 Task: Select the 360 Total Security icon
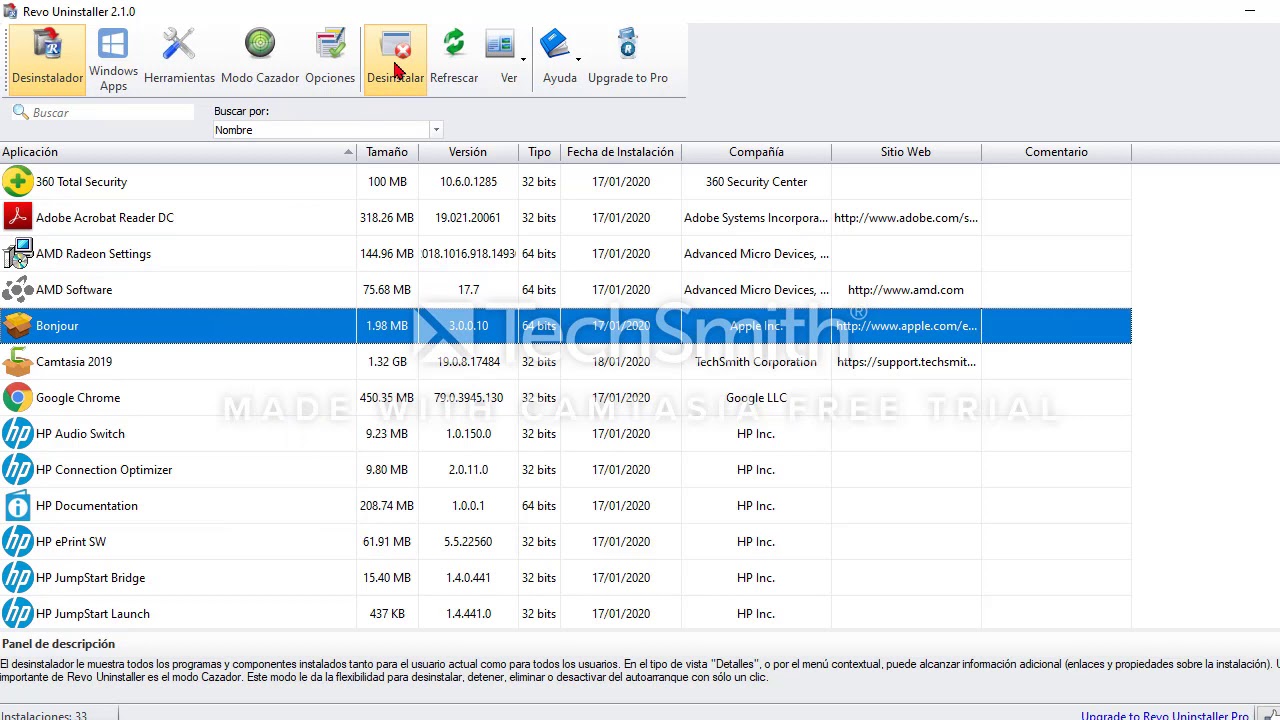18,182
